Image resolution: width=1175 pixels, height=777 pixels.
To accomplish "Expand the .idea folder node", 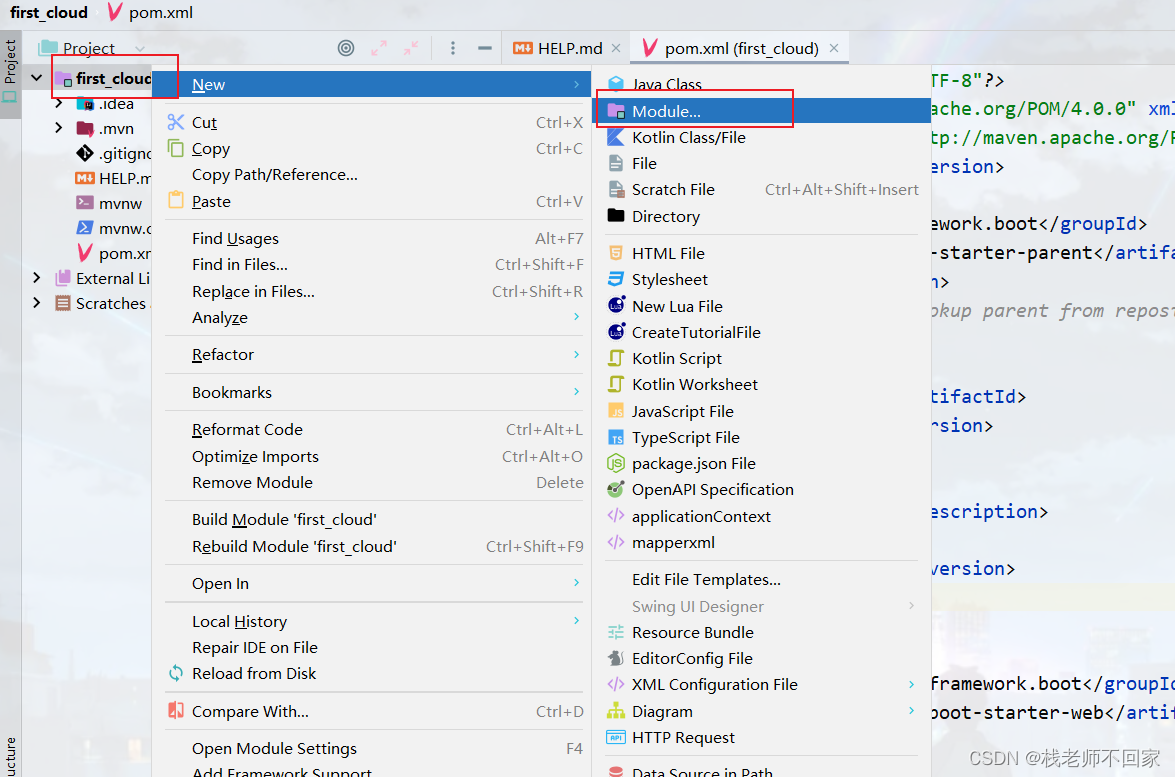I will click(x=58, y=103).
